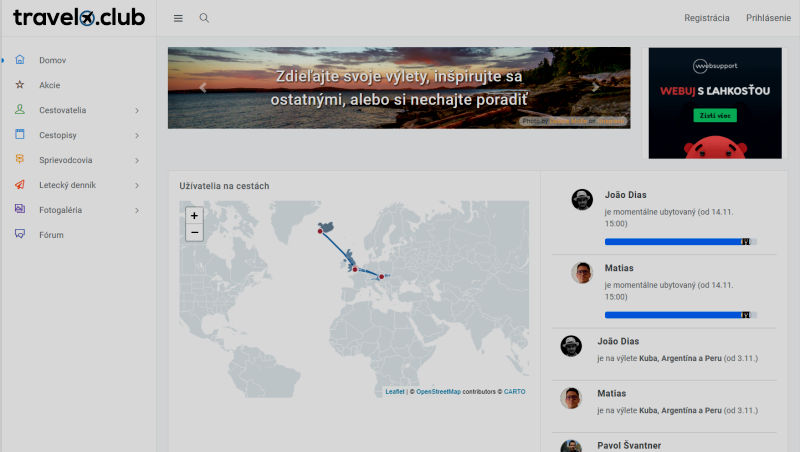Viewport: 800px width, 452px height.
Task: Open the search magnifier icon
Action: click(x=204, y=18)
